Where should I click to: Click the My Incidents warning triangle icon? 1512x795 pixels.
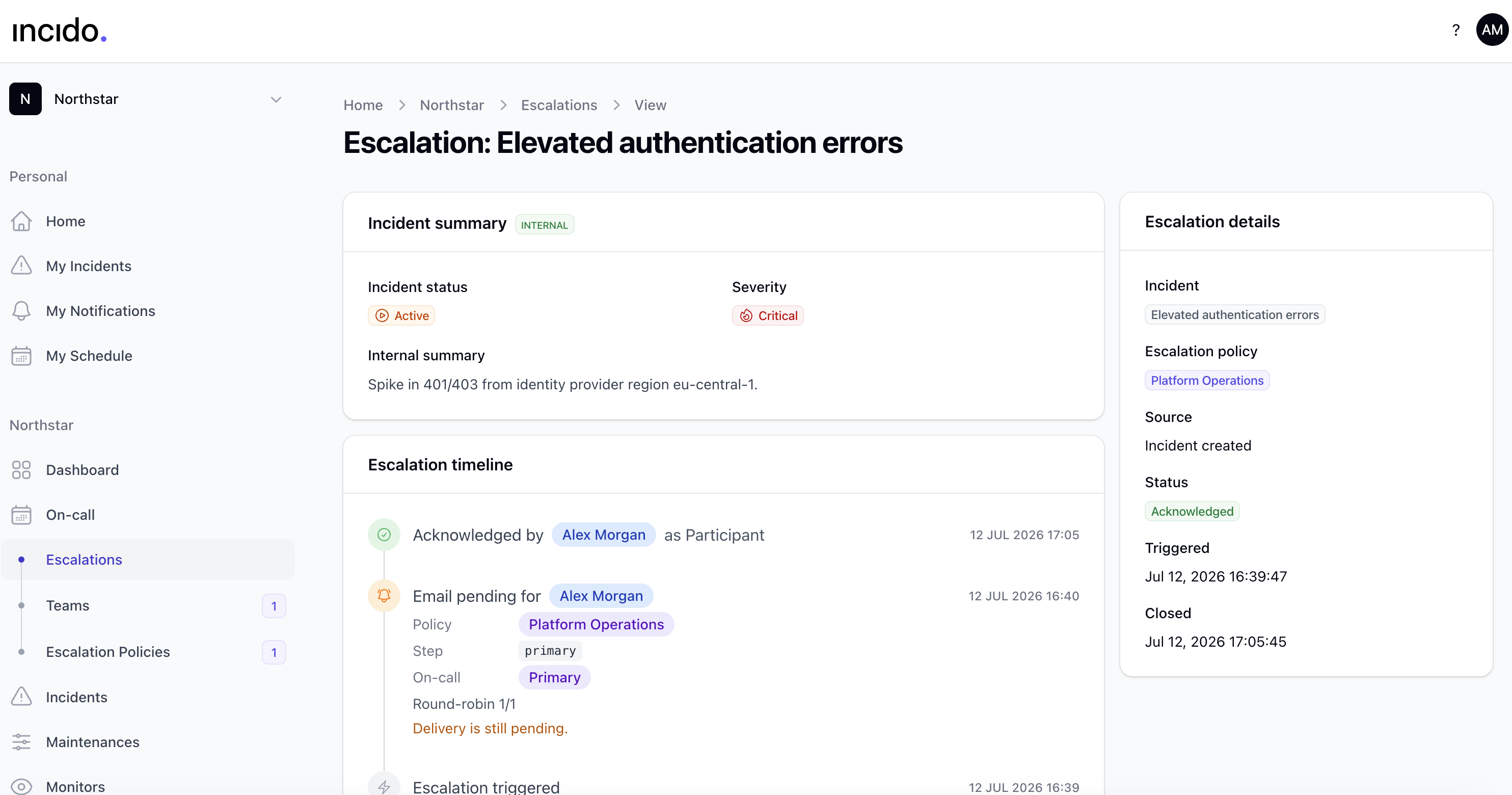21,266
